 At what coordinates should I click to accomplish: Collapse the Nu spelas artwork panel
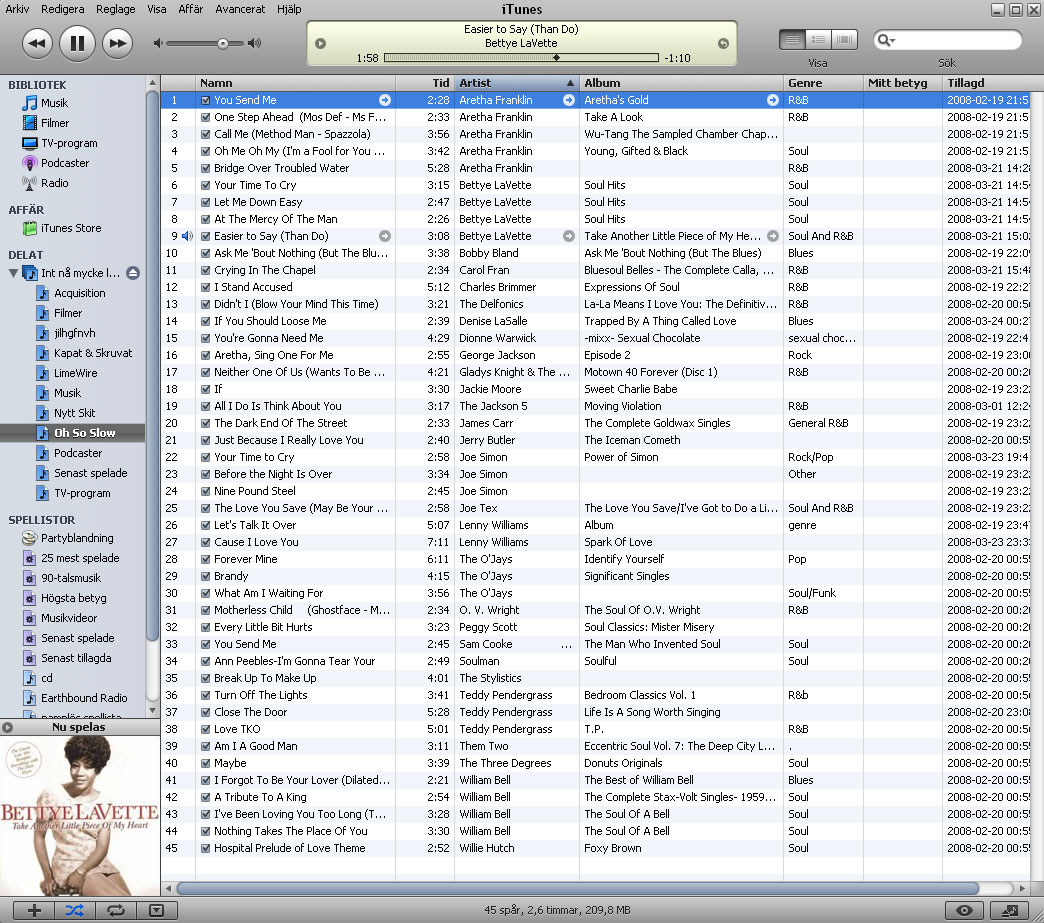click(x=7, y=727)
